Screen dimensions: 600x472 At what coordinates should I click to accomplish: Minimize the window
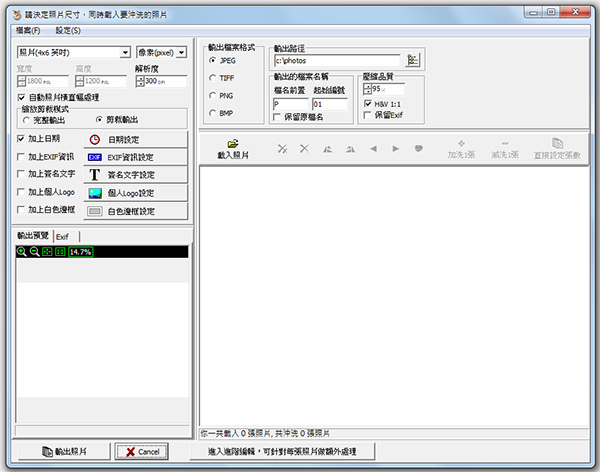[x=533, y=13]
